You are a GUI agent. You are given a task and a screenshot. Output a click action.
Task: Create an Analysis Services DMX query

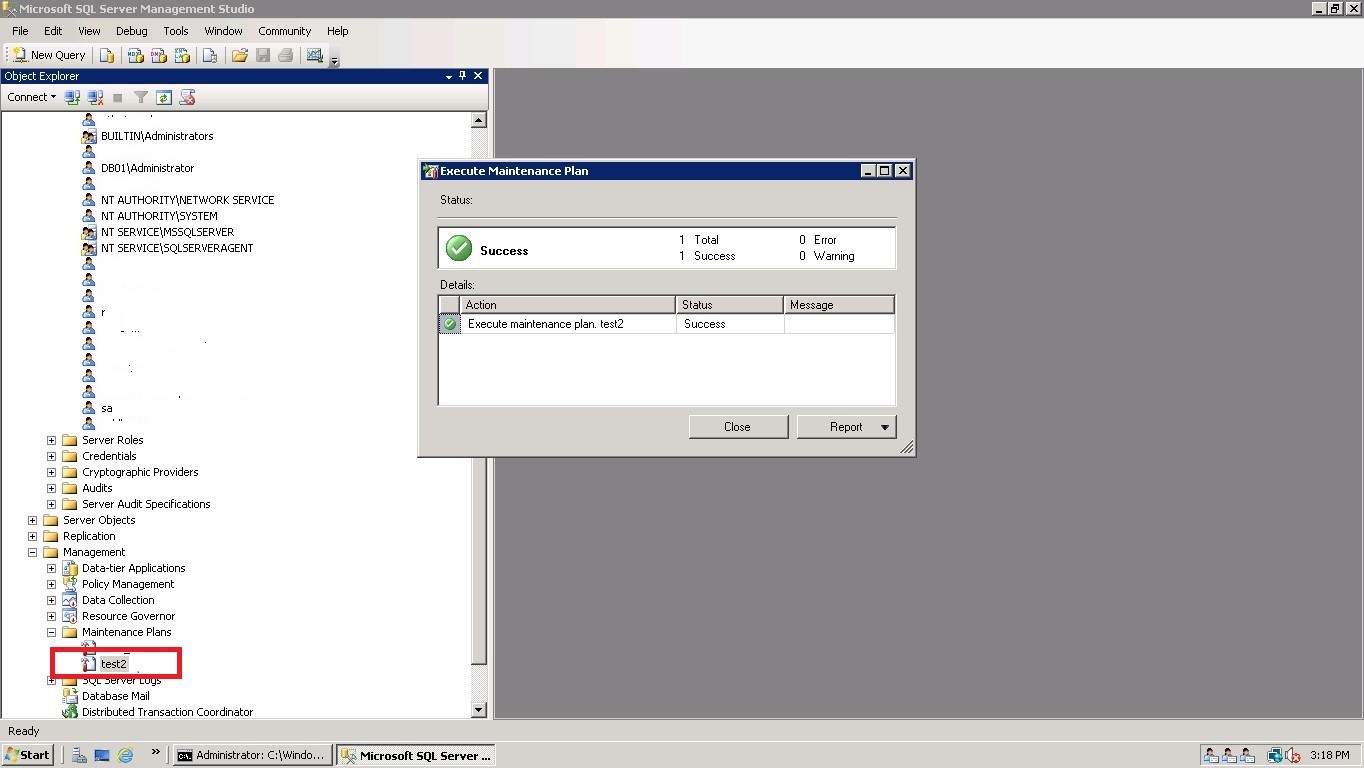tap(158, 55)
